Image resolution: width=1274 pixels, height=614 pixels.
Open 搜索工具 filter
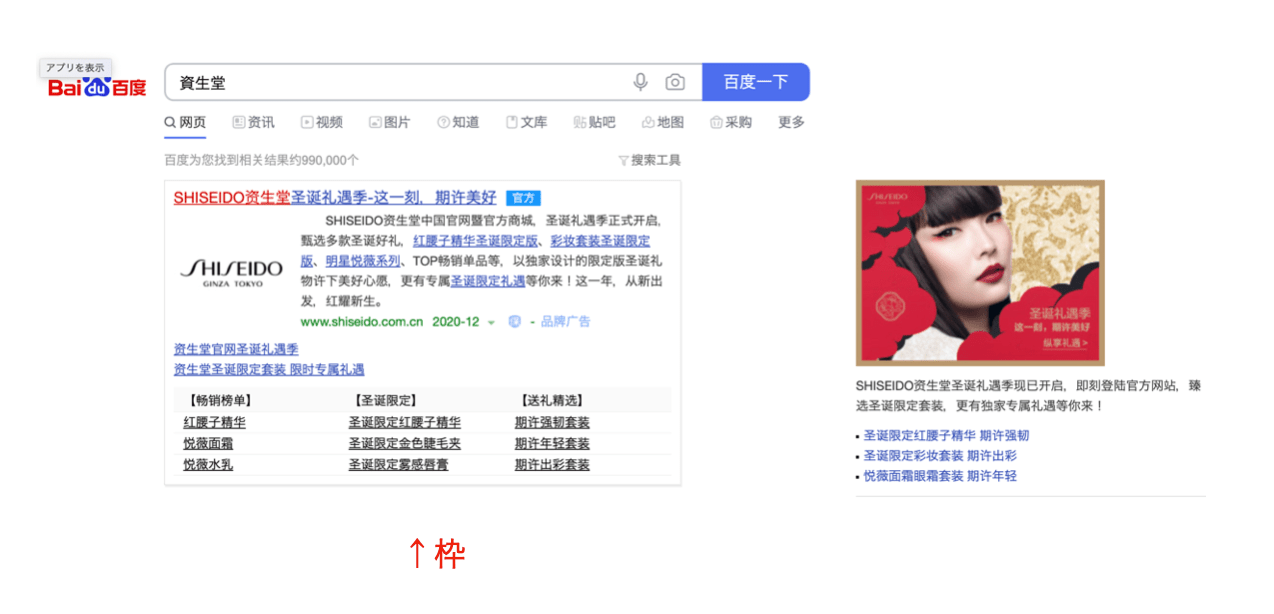coord(649,160)
